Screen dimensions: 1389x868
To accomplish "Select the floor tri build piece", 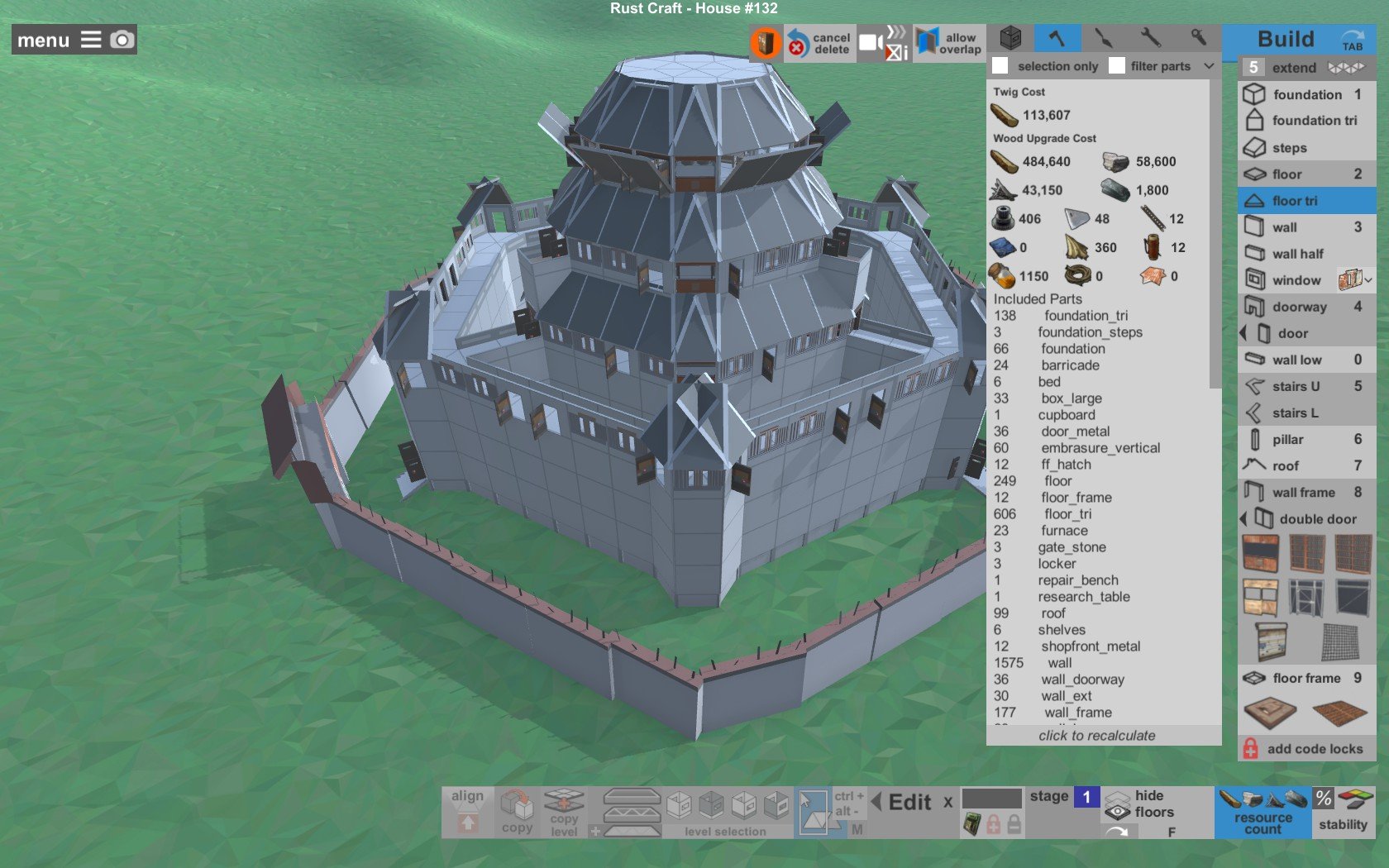I will click(x=1306, y=201).
